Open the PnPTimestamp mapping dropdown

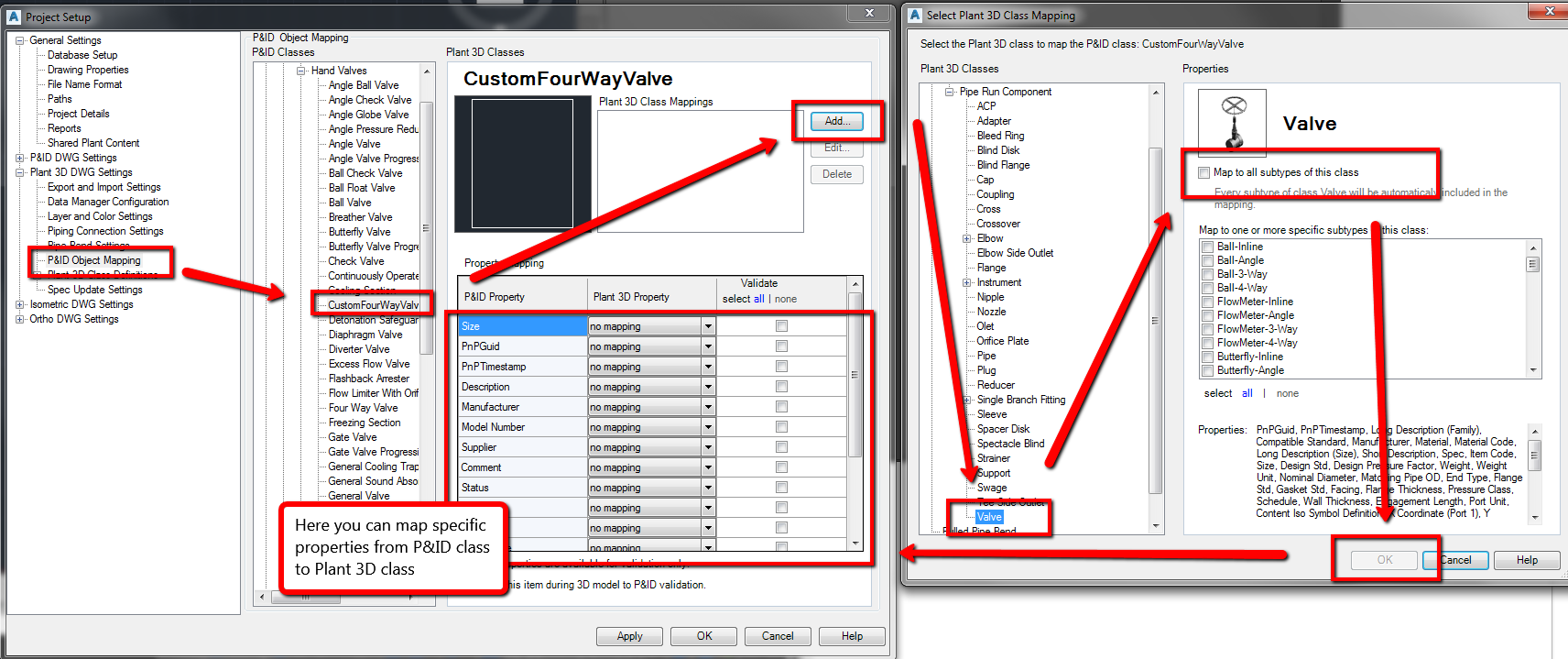tap(708, 367)
